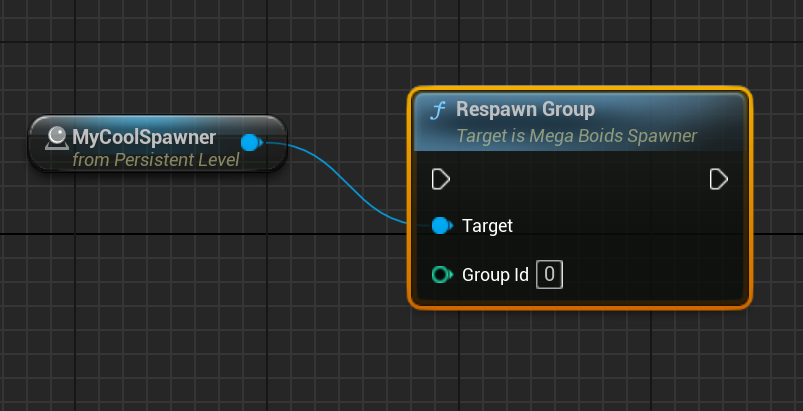Click empty node body right of Group Id field
Image resolution: width=803 pixels, height=411 pixels.
point(650,274)
